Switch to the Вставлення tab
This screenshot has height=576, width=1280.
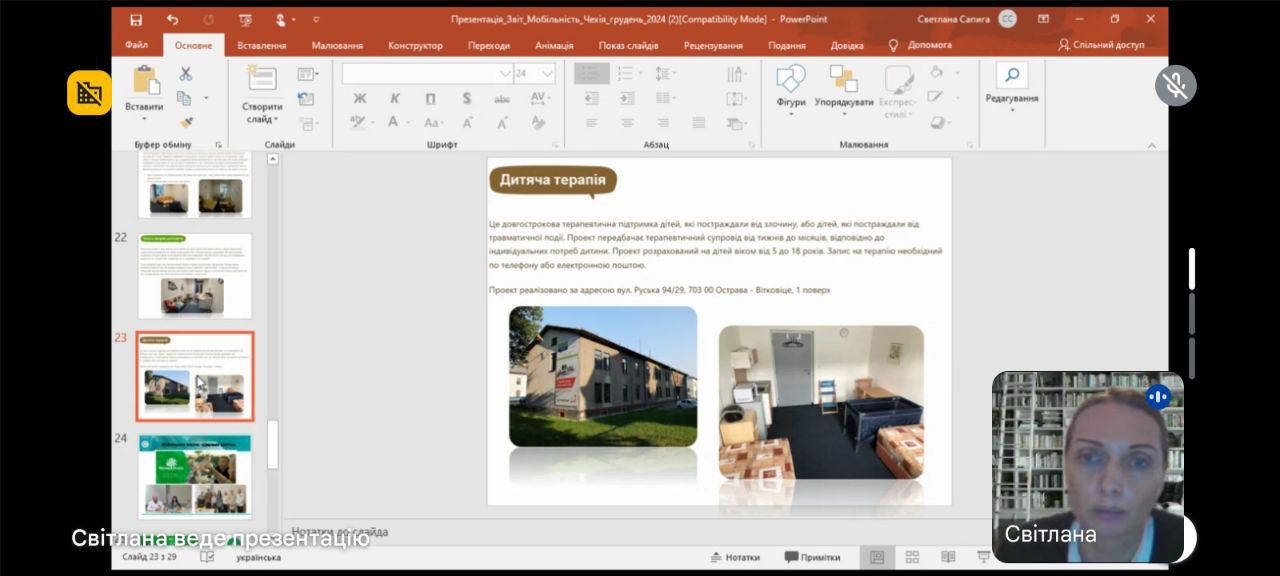point(262,45)
